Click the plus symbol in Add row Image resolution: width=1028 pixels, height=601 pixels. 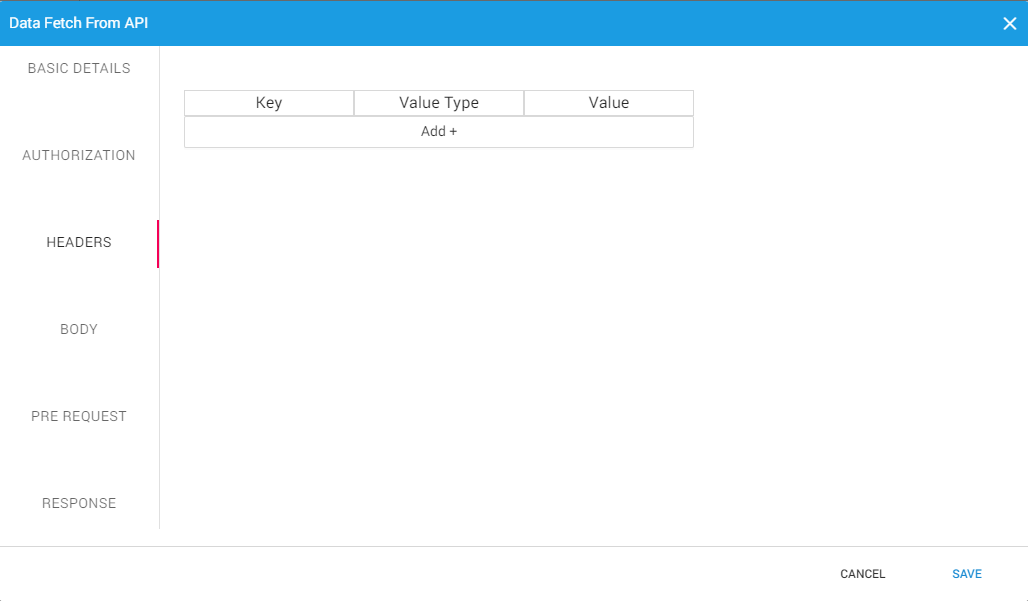(x=453, y=132)
